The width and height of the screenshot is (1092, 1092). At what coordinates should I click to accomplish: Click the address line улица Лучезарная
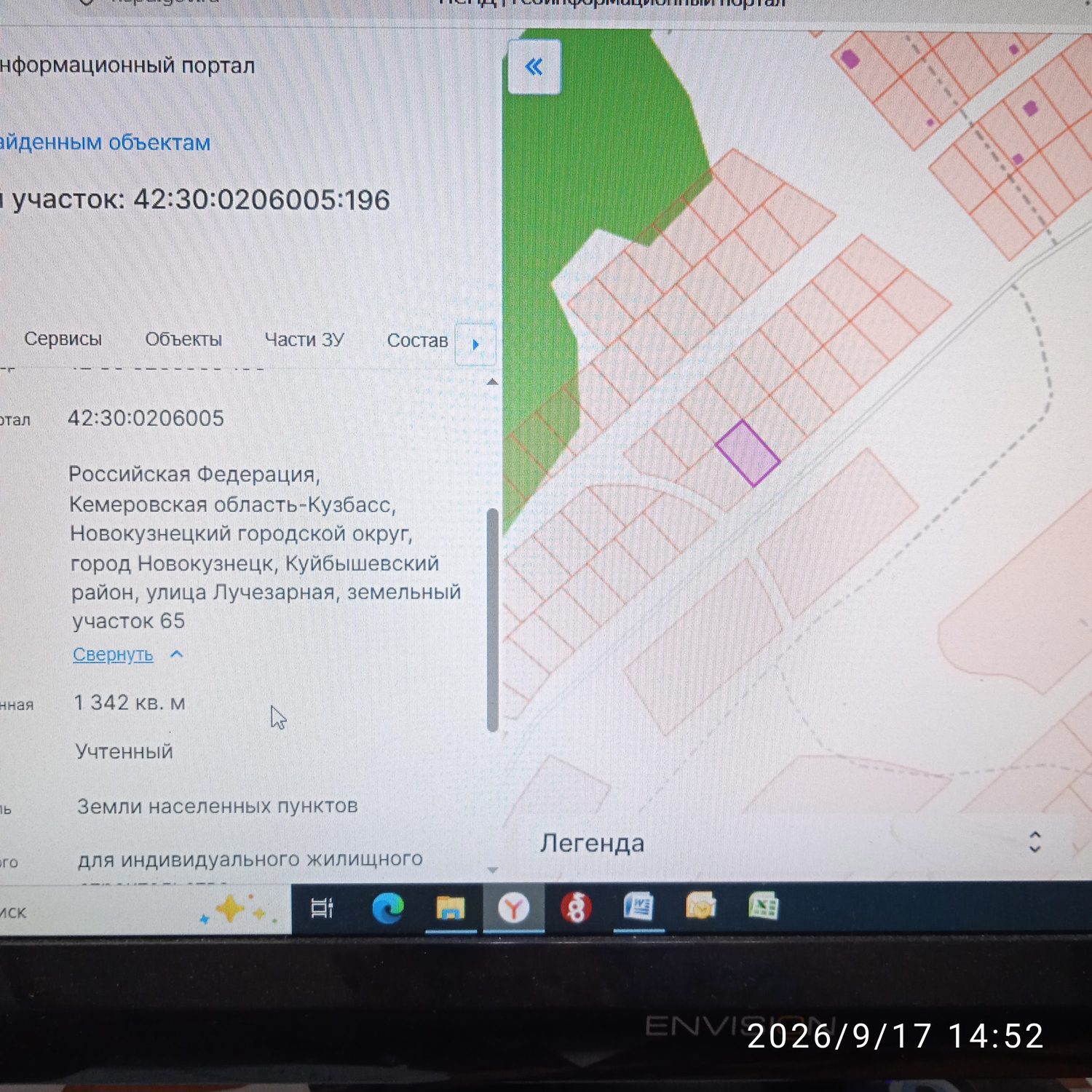click(x=241, y=593)
